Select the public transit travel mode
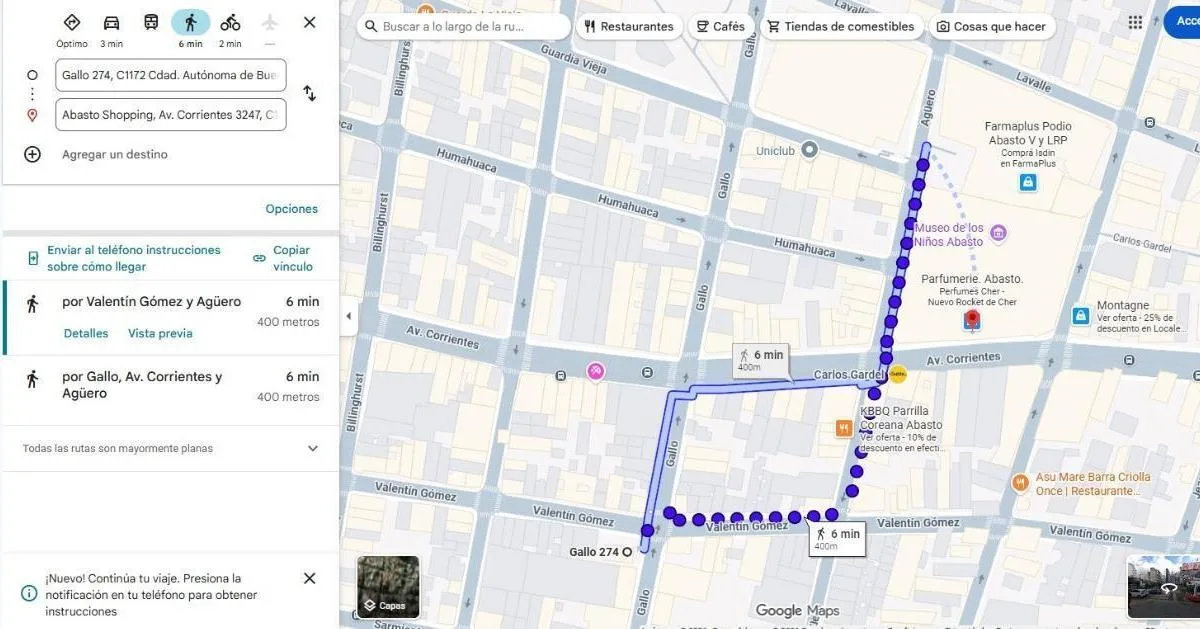 pos(150,23)
